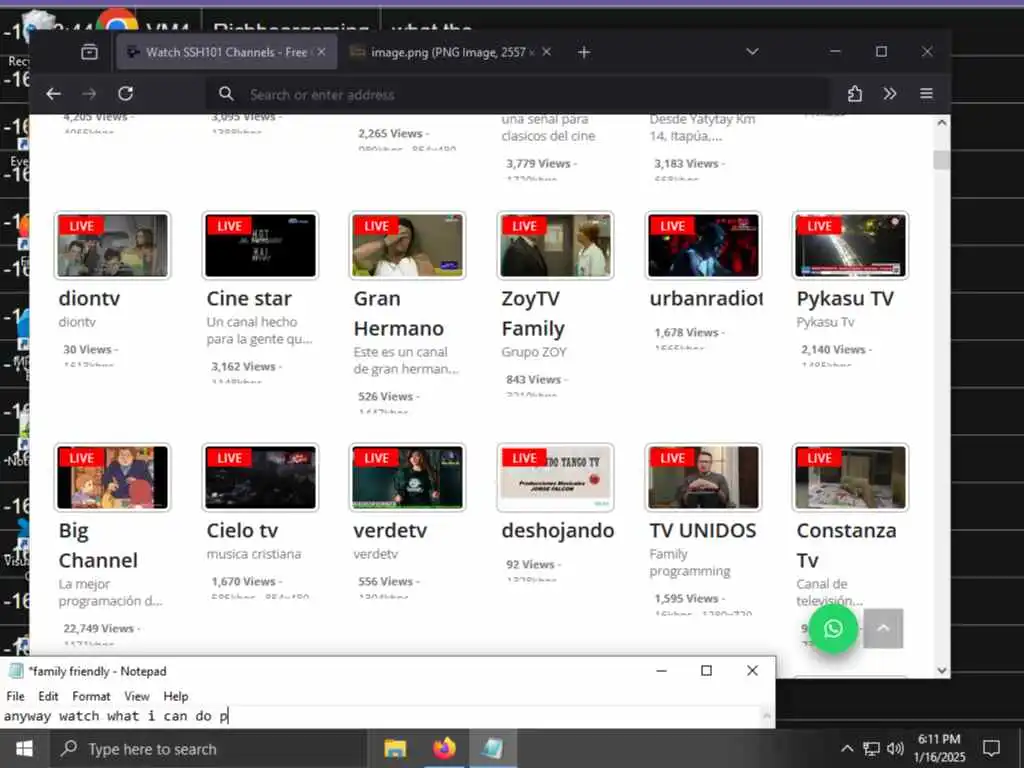The height and width of the screenshot is (768, 1024).
Task: Go back with the browser back arrow
Action: tap(54, 94)
